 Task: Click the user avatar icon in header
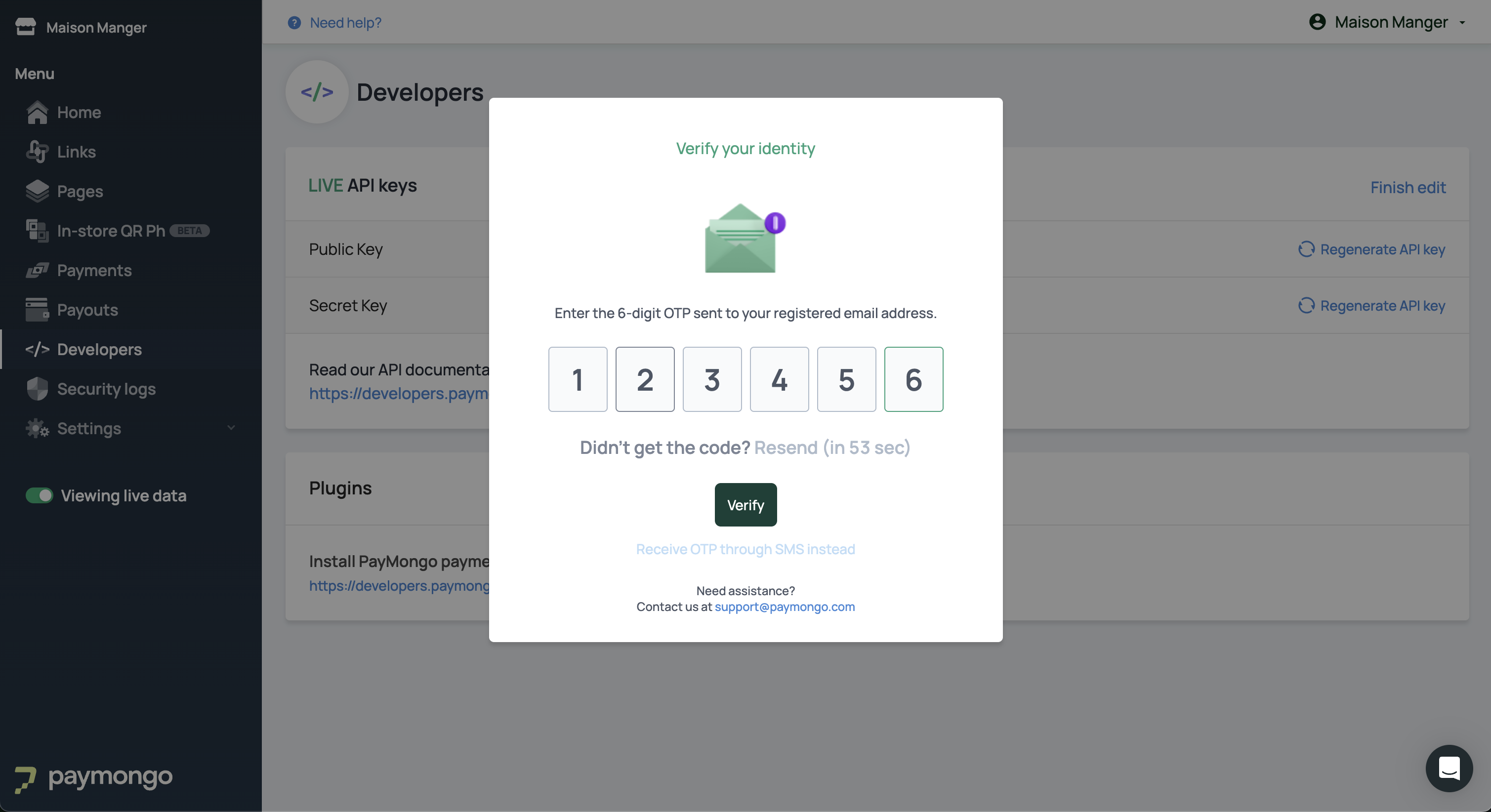coord(1318,22)
